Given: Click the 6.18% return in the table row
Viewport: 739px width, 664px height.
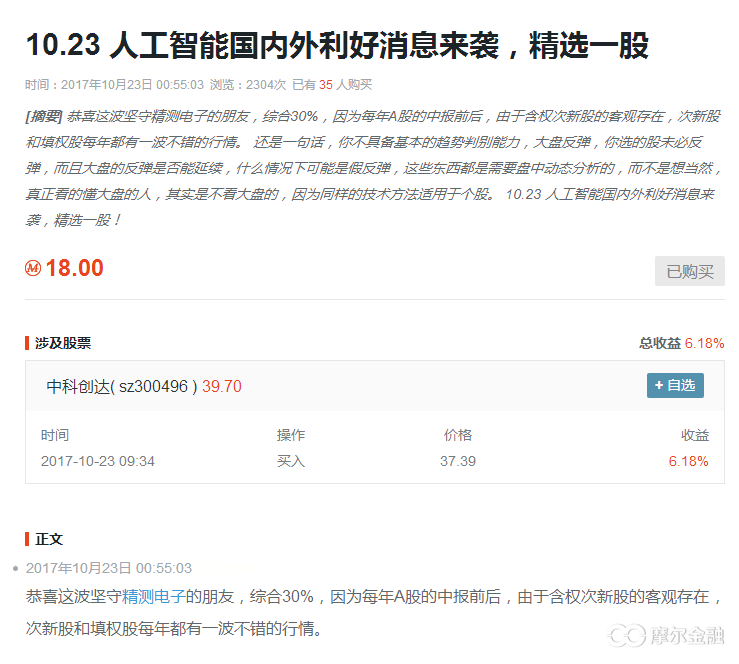Looking at the screenshot, I should pyautogui.click(x=689, y=461).
